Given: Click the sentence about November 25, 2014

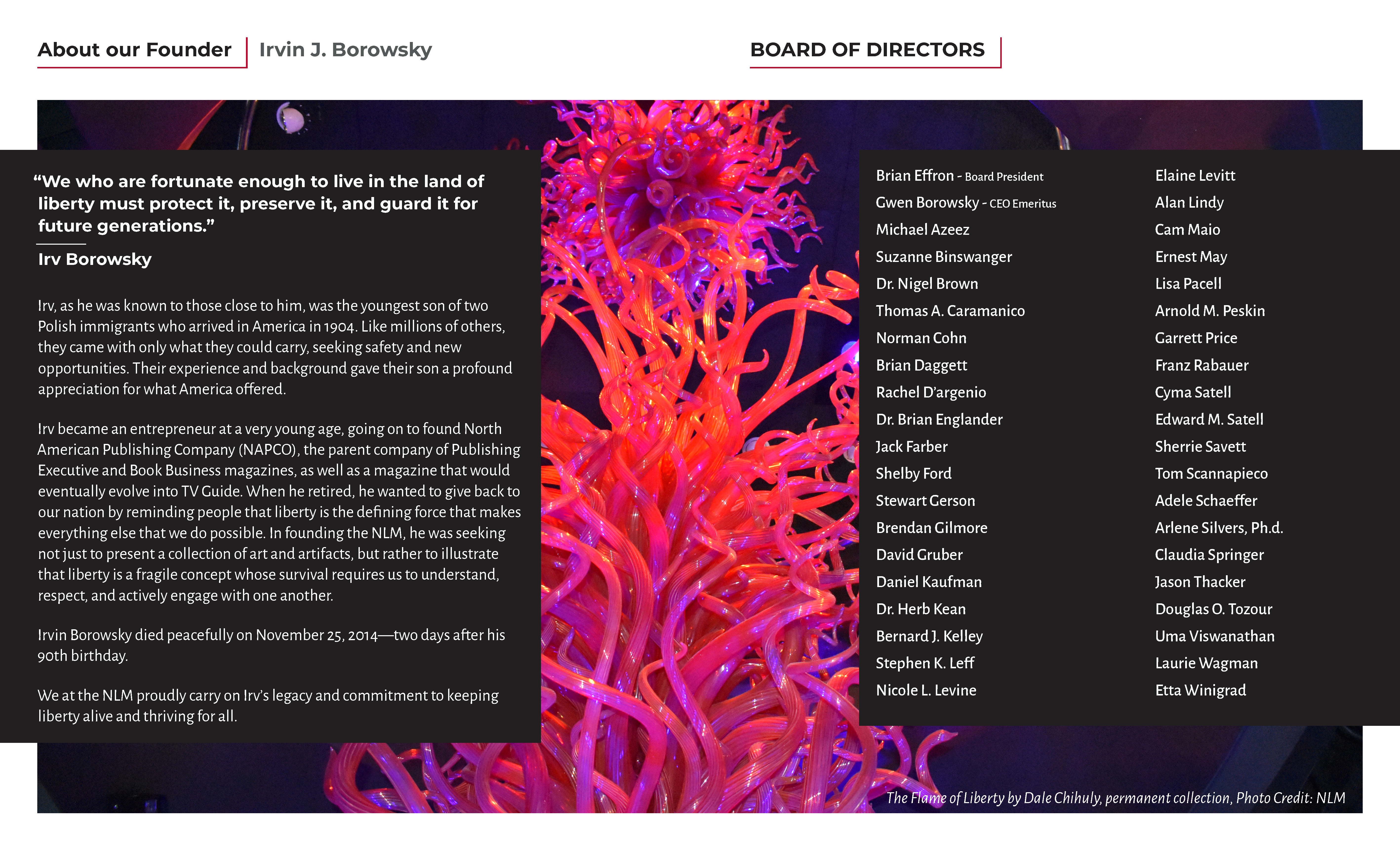Looking at the screenshot, I should (x=271, y=645).
